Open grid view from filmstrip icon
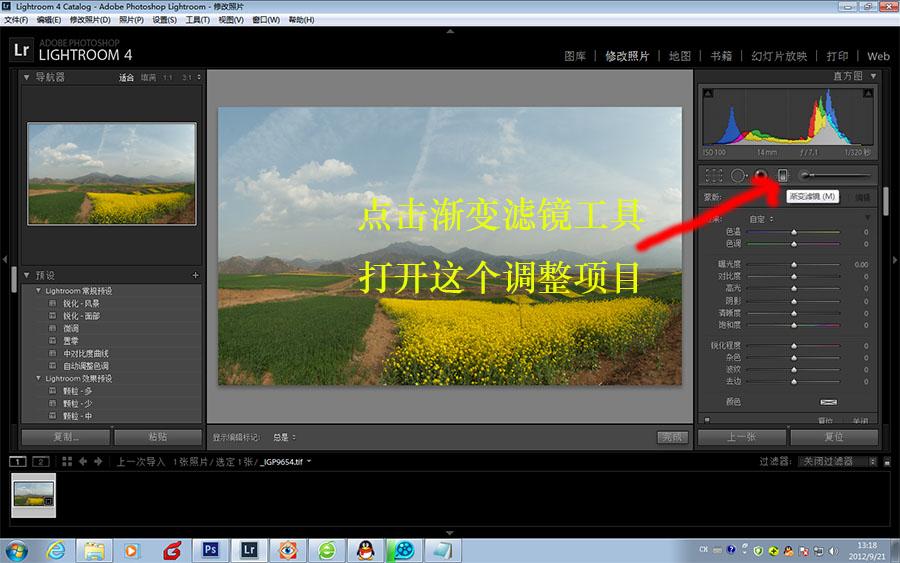Viewport: 900px width, 563px height. (x=67, y=461)
